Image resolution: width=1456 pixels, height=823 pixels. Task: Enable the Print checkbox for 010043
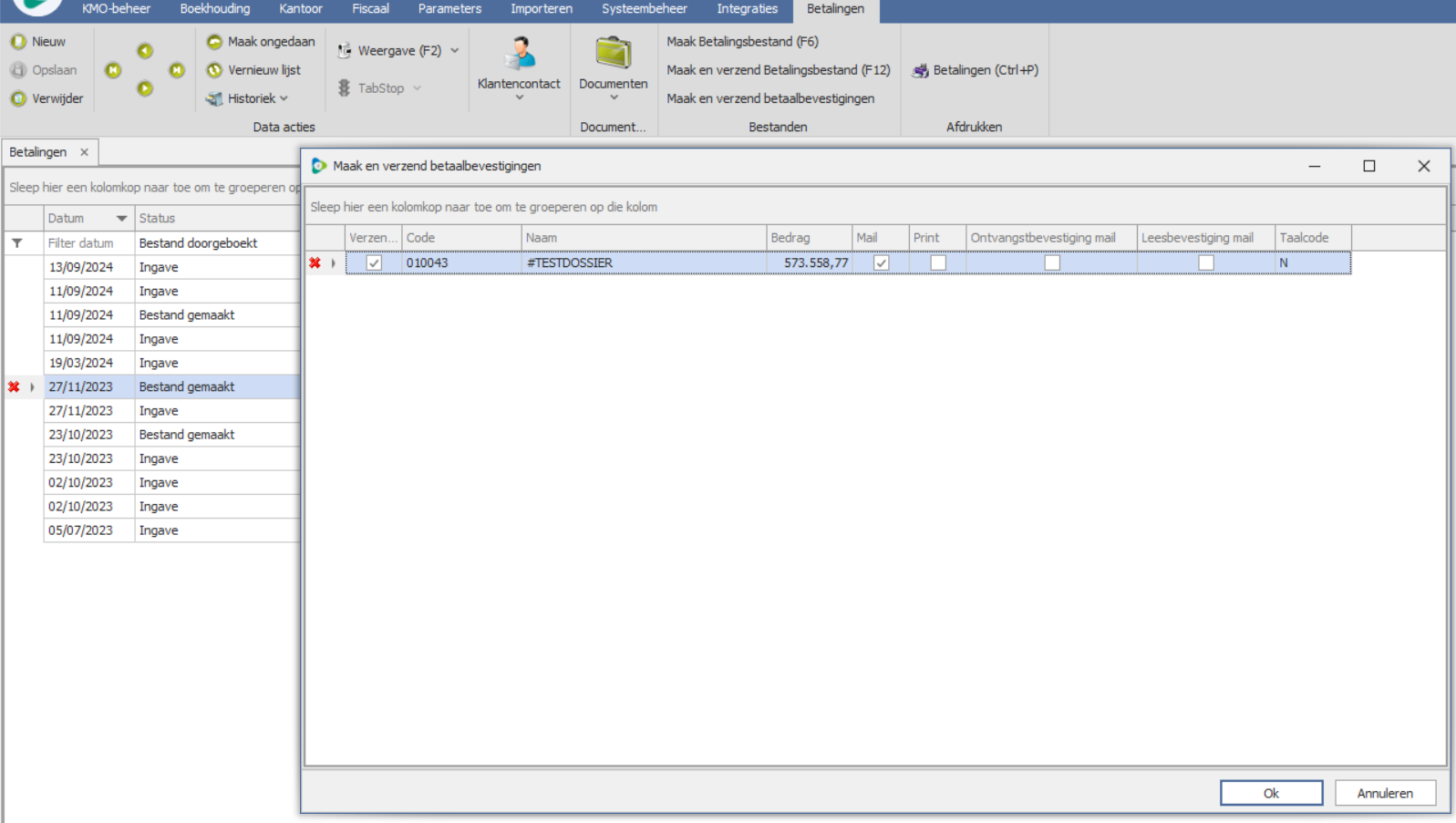937,262
